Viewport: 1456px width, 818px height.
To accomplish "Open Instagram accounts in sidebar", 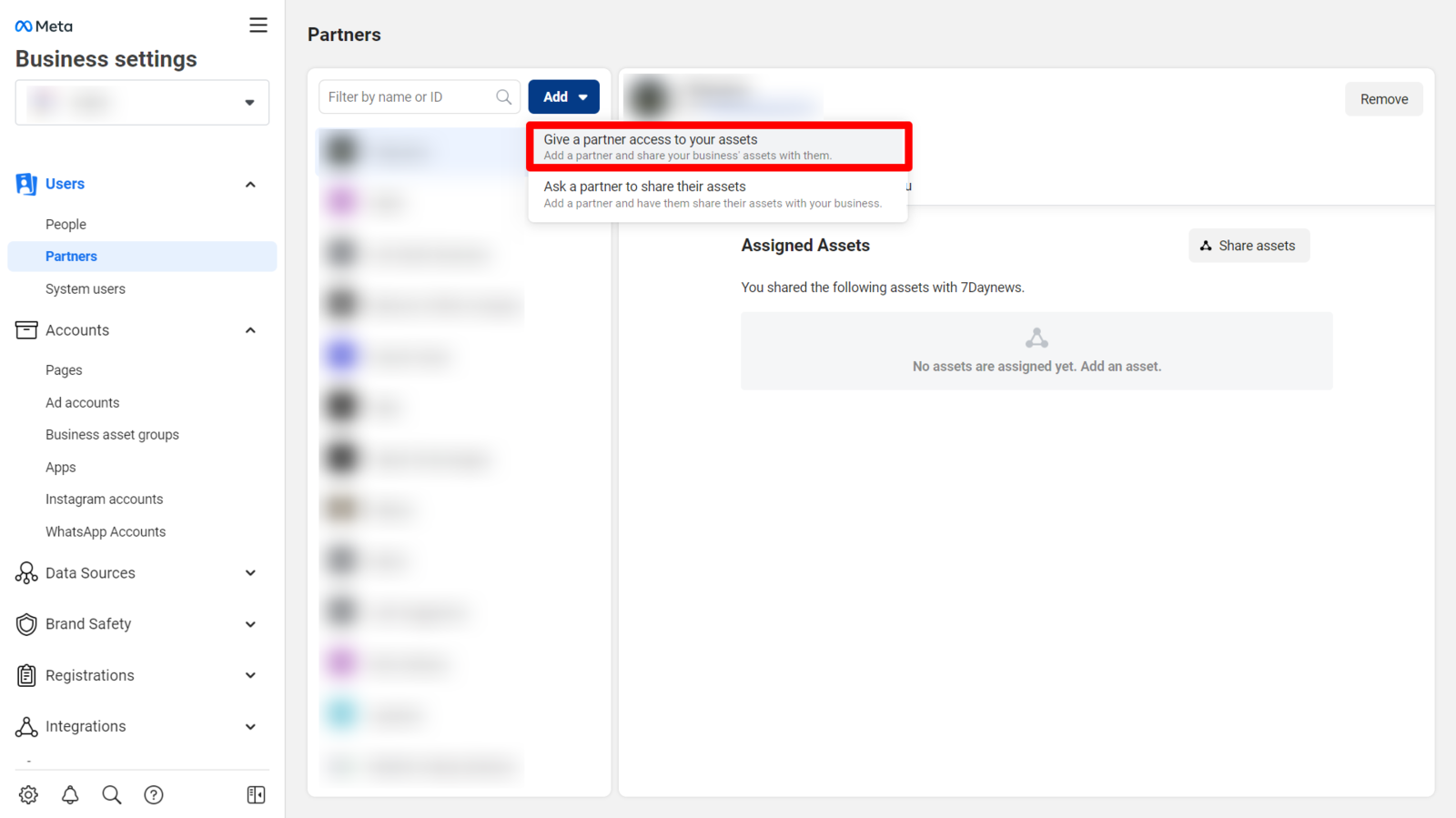I will coord(104,500).
